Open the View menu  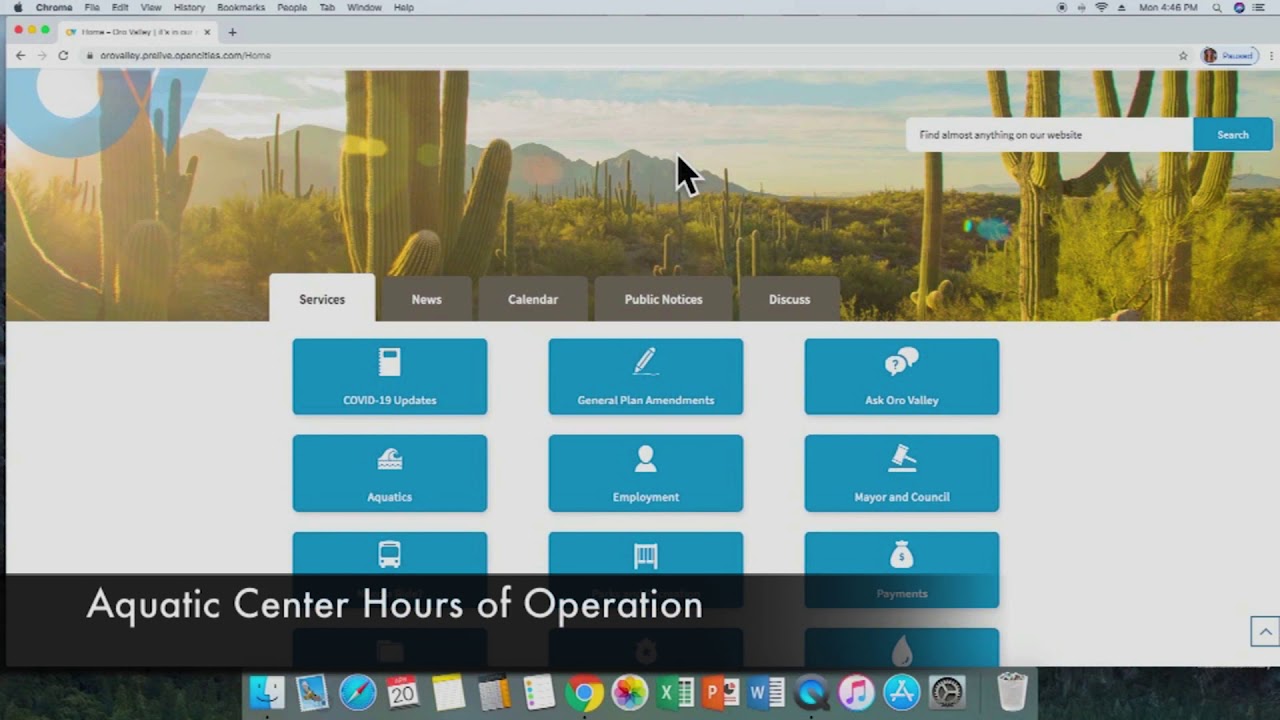coord(151,7)
